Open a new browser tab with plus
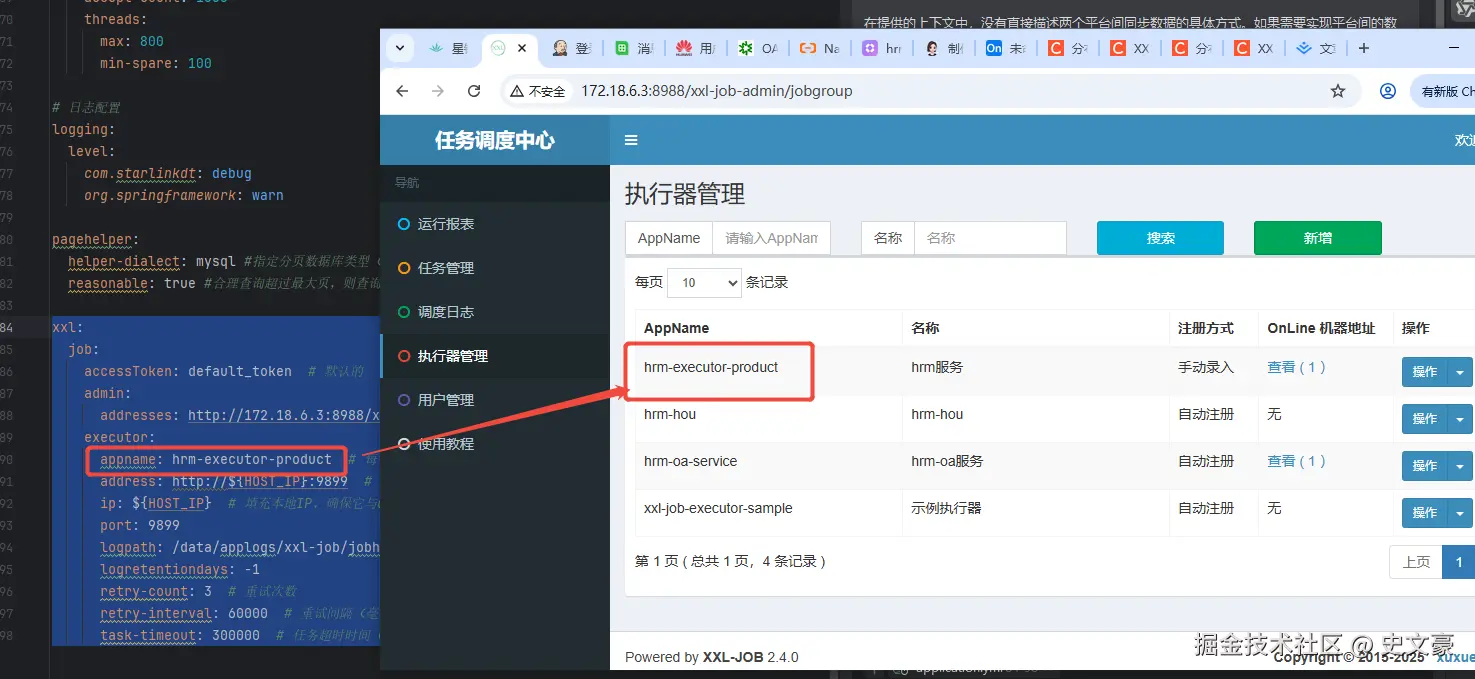This screenshot has width=1475, height=679. click(x=1364, y=48)
